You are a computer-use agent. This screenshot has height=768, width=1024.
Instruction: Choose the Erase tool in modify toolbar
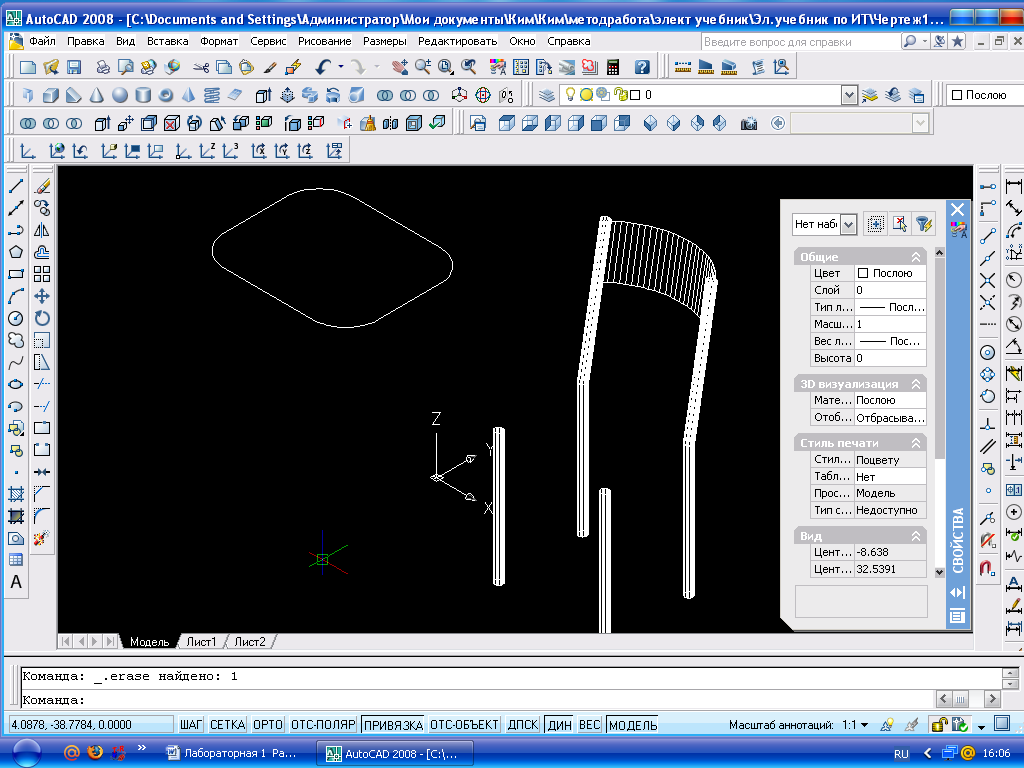click(42, 187)
